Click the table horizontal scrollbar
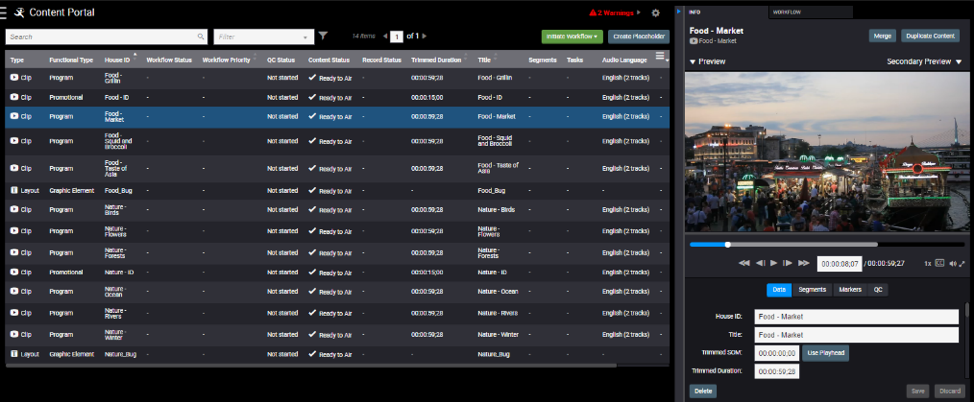Screen dimensions: 974x402 coord(311,365)
